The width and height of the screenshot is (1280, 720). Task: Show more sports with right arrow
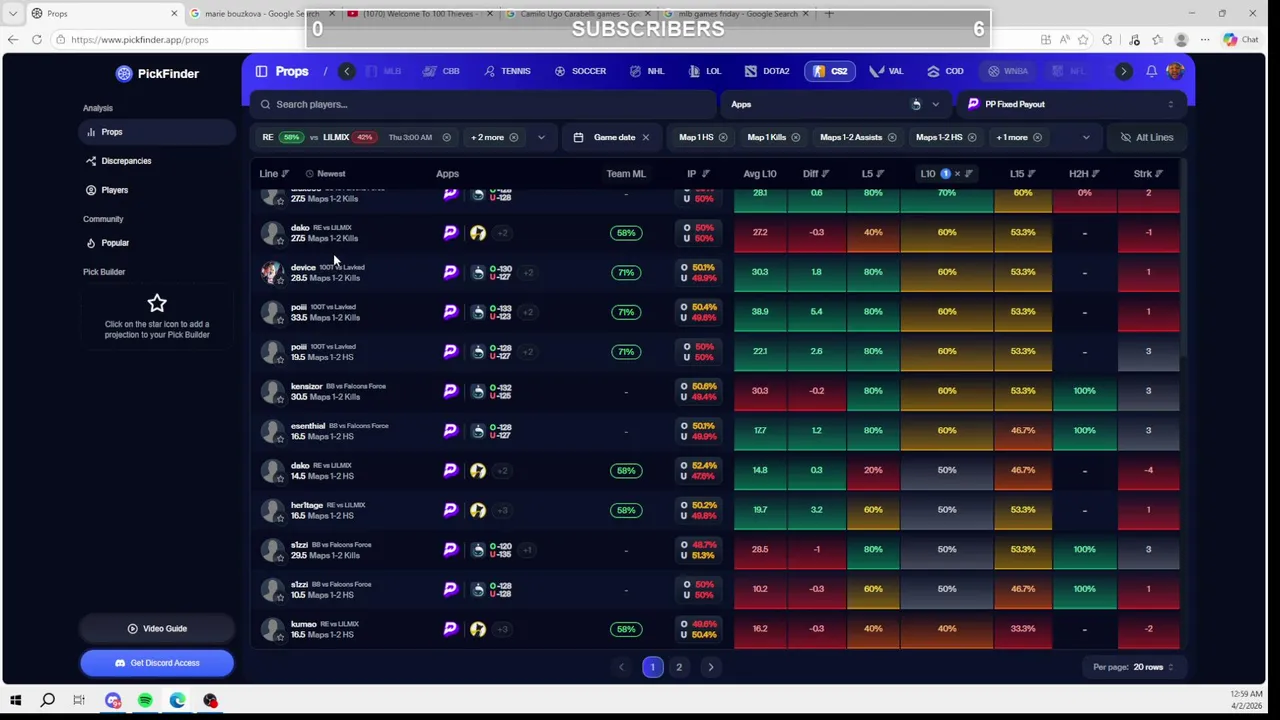coord(1123,71)
